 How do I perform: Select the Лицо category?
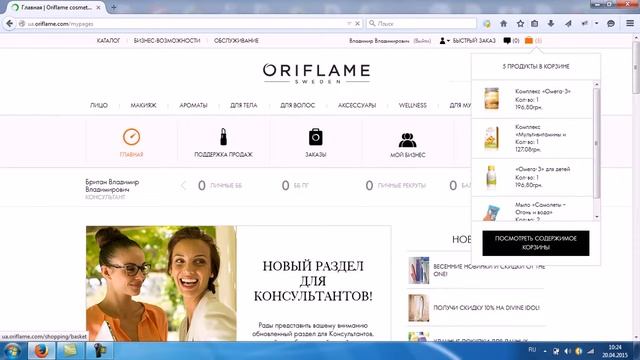(99, 105)
